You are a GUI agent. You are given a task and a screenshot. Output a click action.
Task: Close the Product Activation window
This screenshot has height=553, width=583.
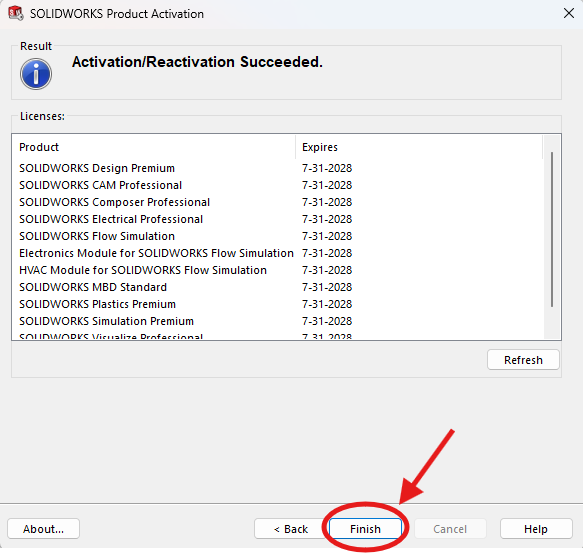click(x=568, y=13)
